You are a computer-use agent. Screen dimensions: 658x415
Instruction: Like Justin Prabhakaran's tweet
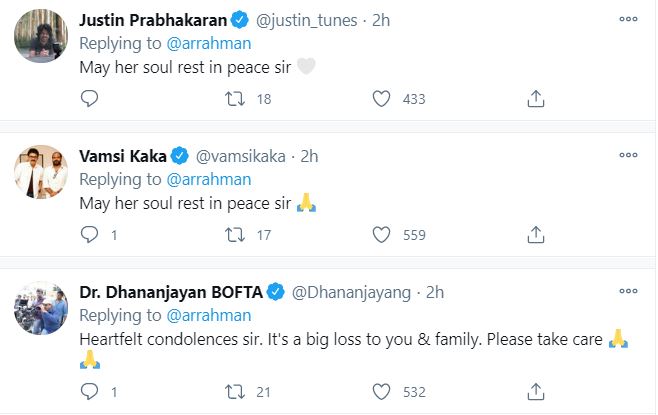(x=381, y=98)
